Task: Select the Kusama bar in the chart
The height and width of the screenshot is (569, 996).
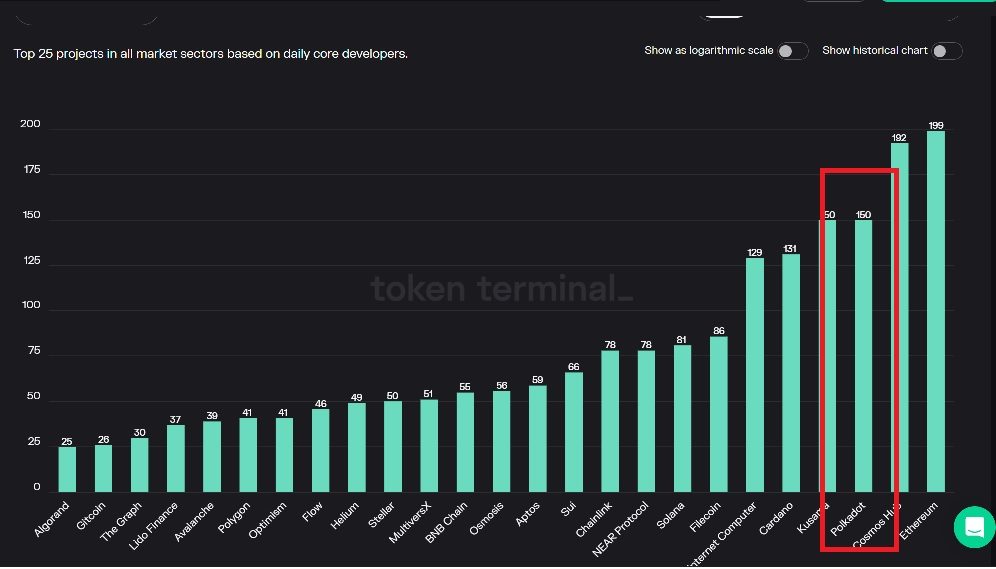Action: 828,355
